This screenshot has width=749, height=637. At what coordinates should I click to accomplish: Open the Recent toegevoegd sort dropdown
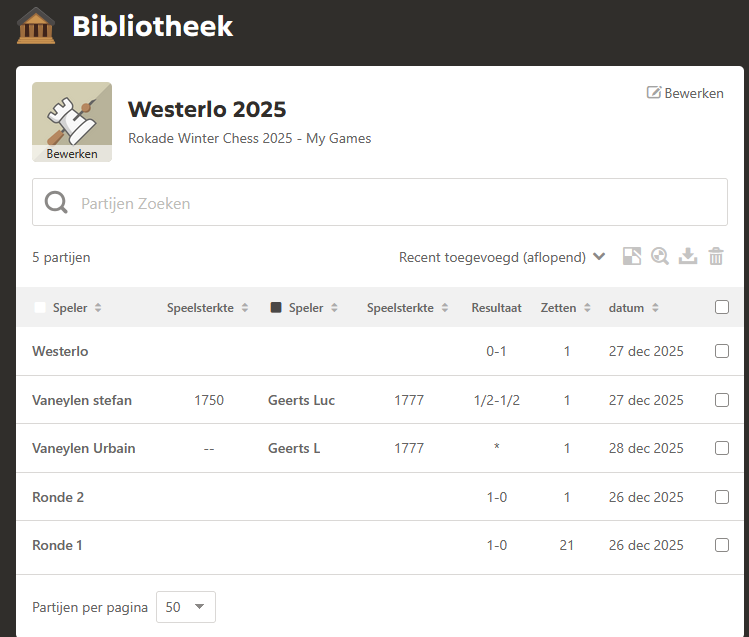tap(502, 257)
